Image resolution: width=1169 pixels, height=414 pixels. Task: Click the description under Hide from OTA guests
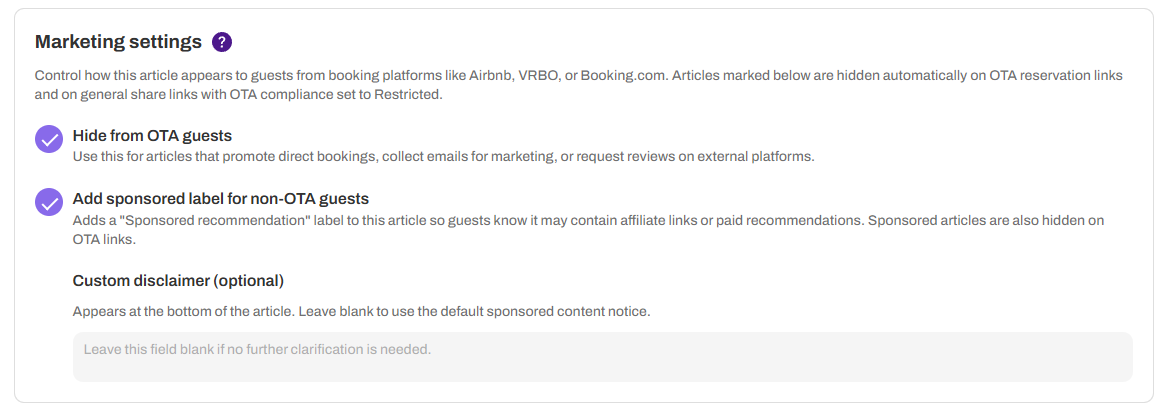[x=444, y=157]
